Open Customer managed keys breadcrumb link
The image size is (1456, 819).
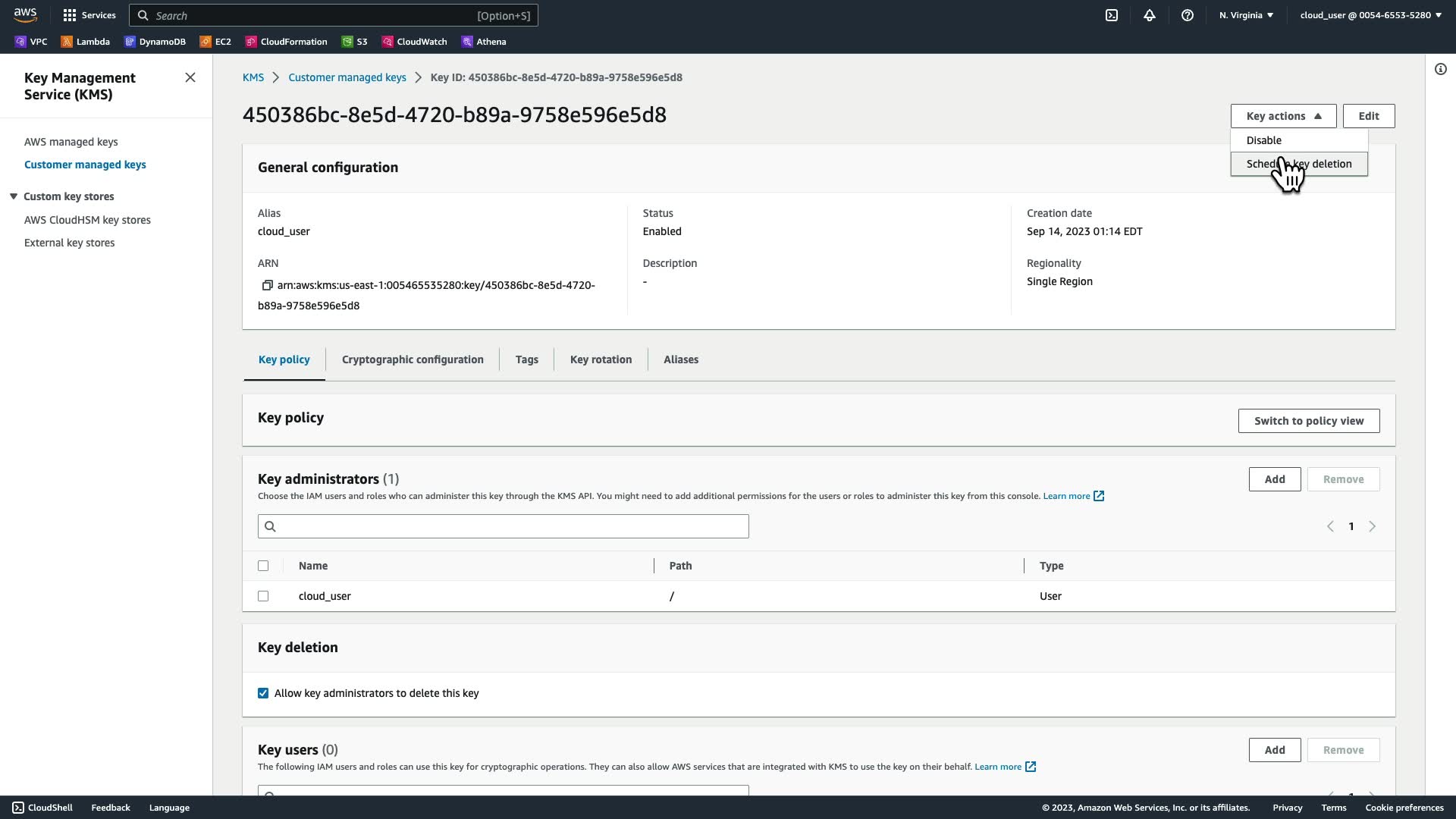[347, 77]
